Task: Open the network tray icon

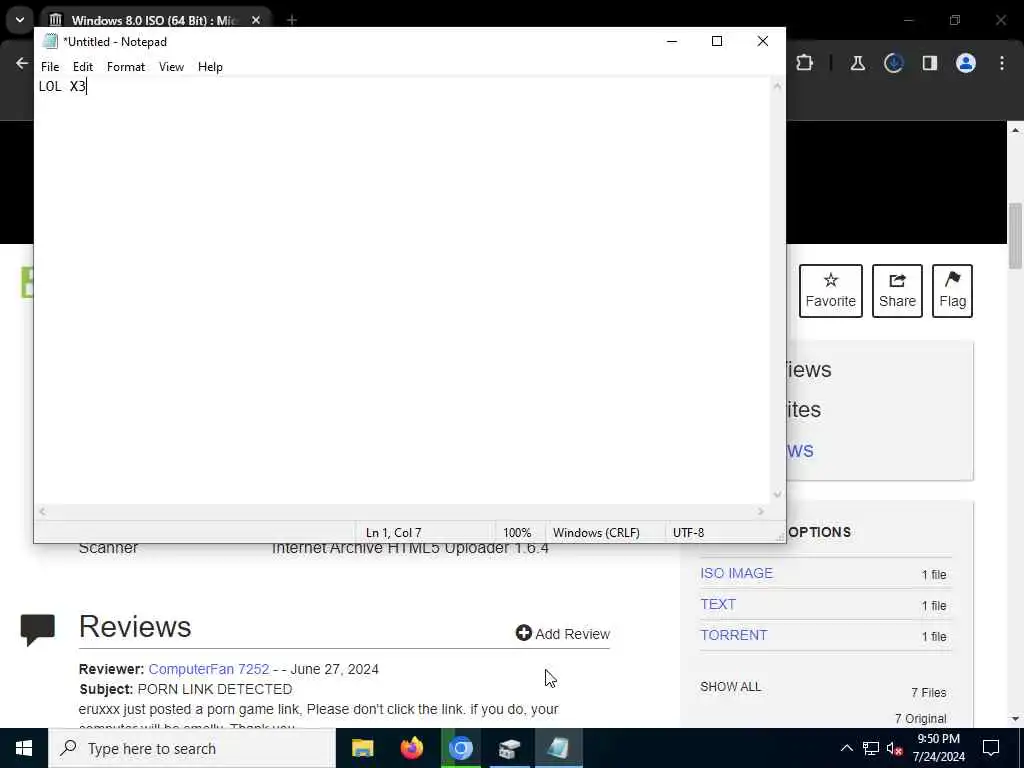Action: tap(871, 748)
